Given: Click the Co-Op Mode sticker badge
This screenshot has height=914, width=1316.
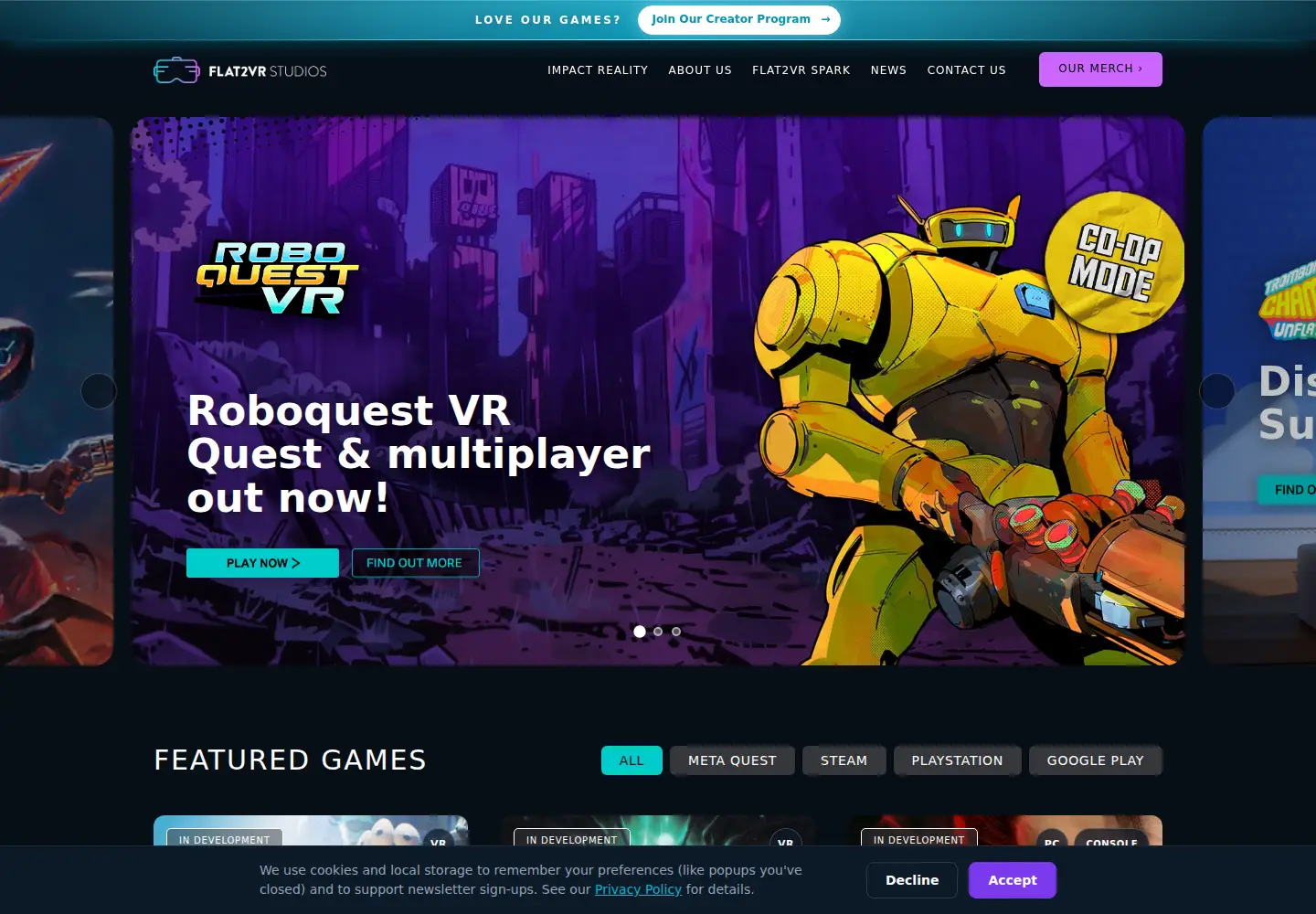Looking at the screenshot, I should point(1116,262).
